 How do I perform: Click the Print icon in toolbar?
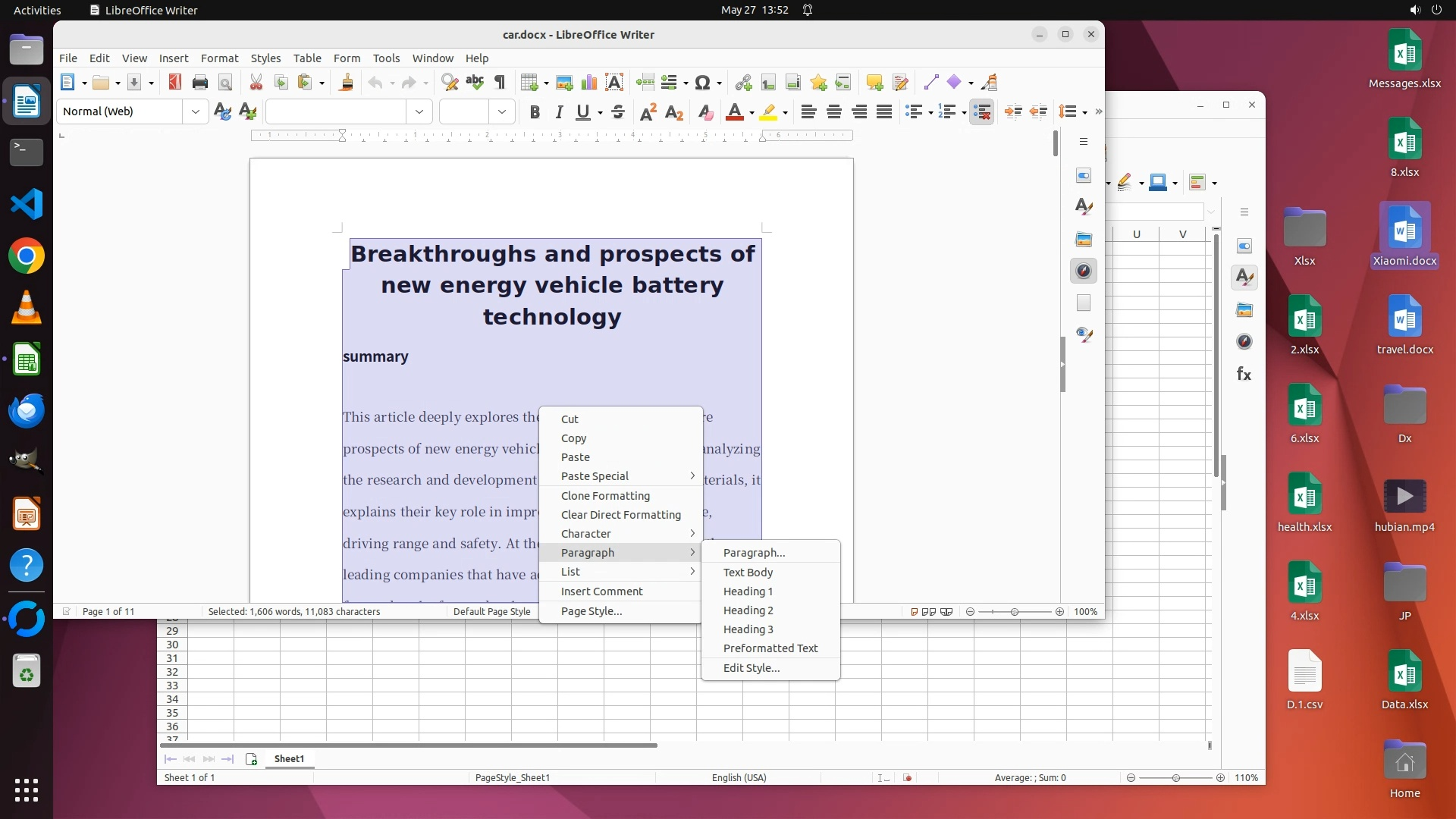[200, 83]
